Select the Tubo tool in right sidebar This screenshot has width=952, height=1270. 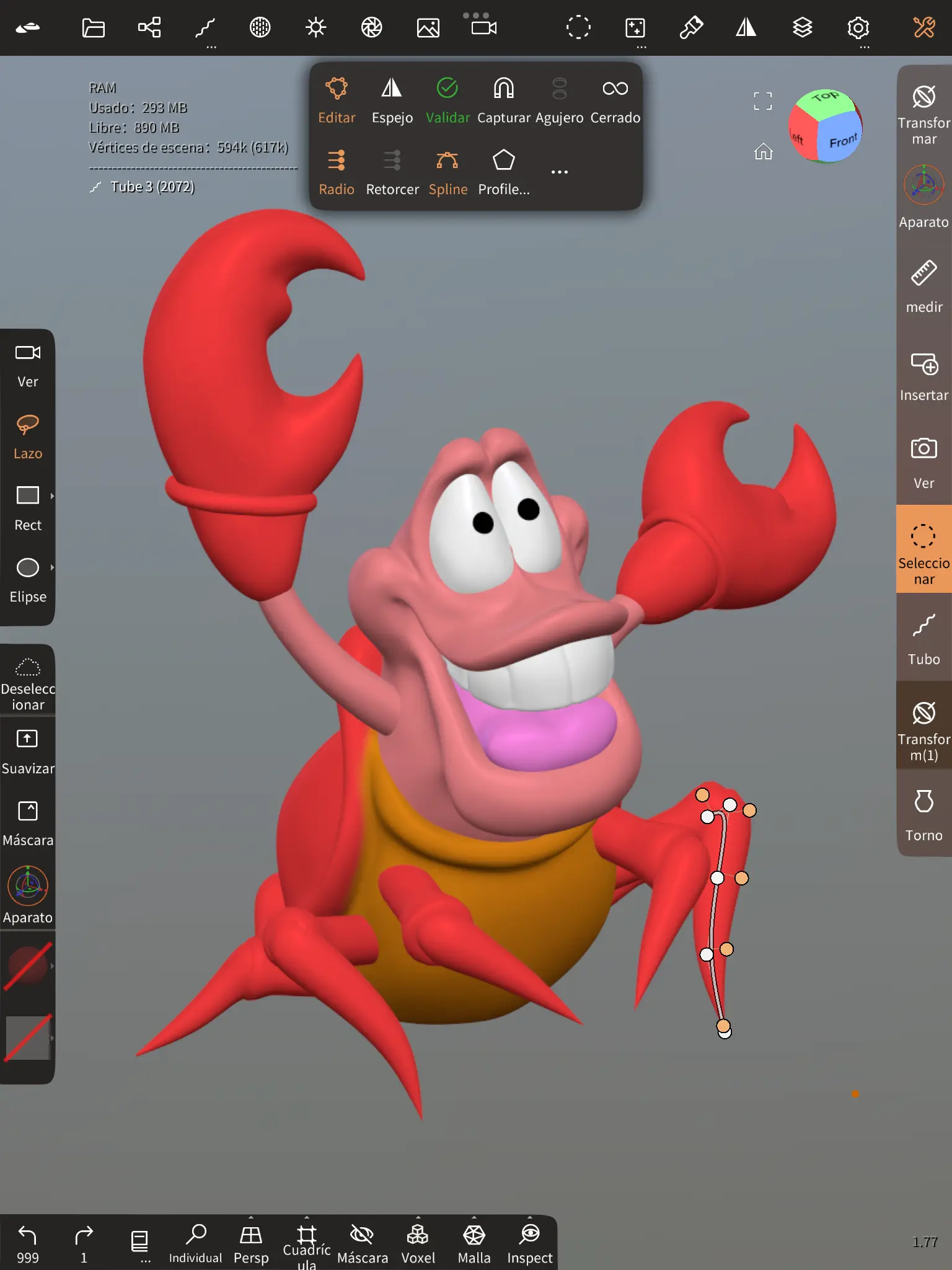pos(923,639)
